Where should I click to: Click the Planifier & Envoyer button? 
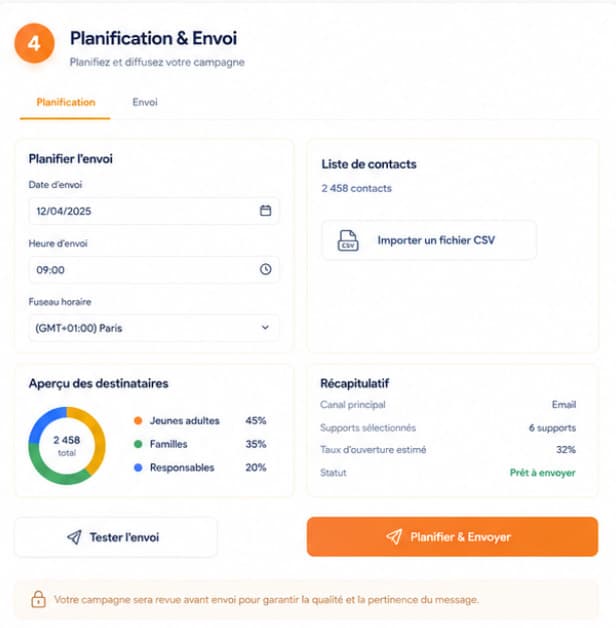click(452, 537)
